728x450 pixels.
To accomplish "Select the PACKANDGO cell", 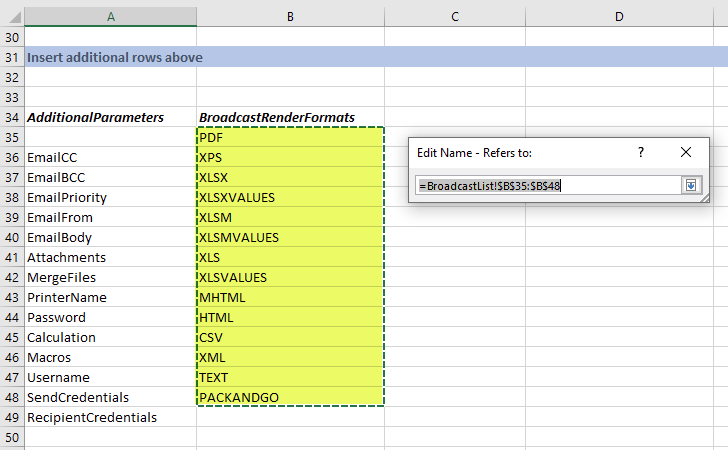I will click(x=290, y=397).
